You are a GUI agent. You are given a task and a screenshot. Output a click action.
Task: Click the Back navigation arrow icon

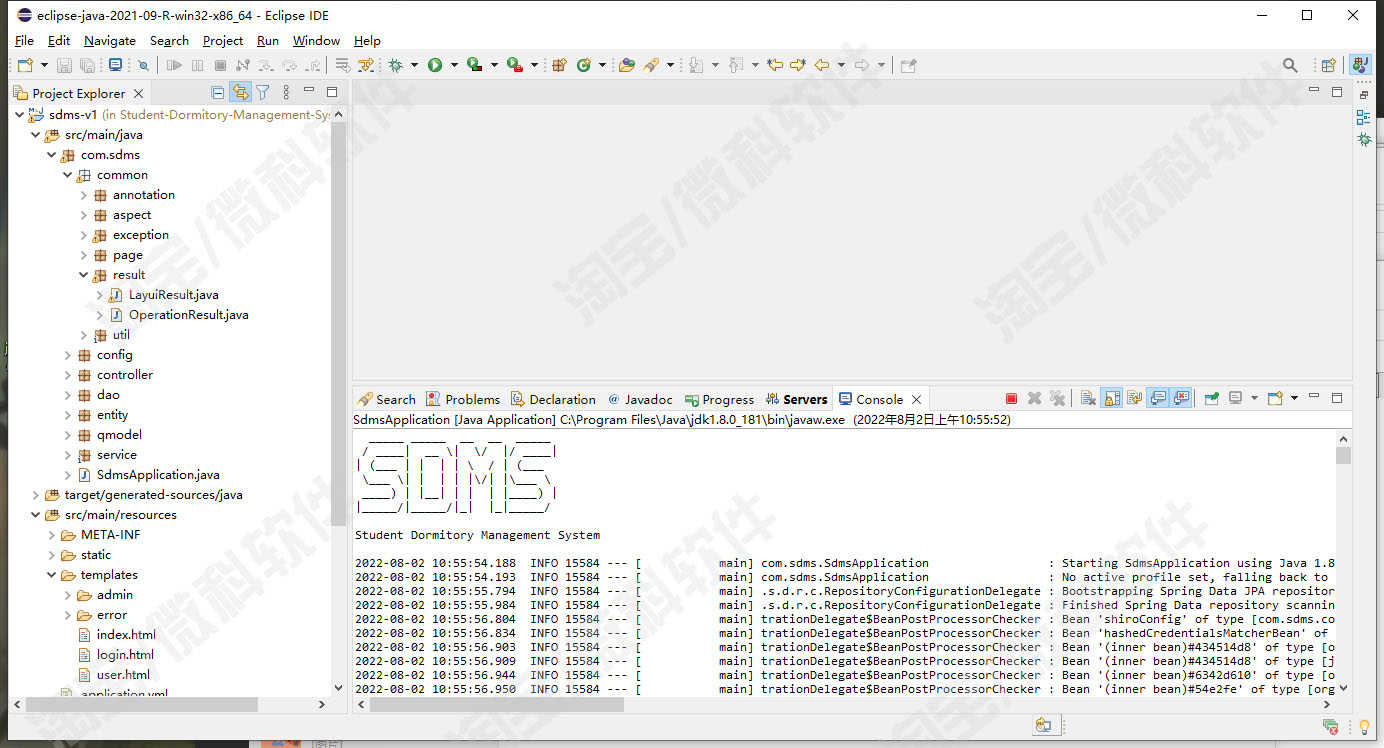pyautogui.click(x=822, y=65)
